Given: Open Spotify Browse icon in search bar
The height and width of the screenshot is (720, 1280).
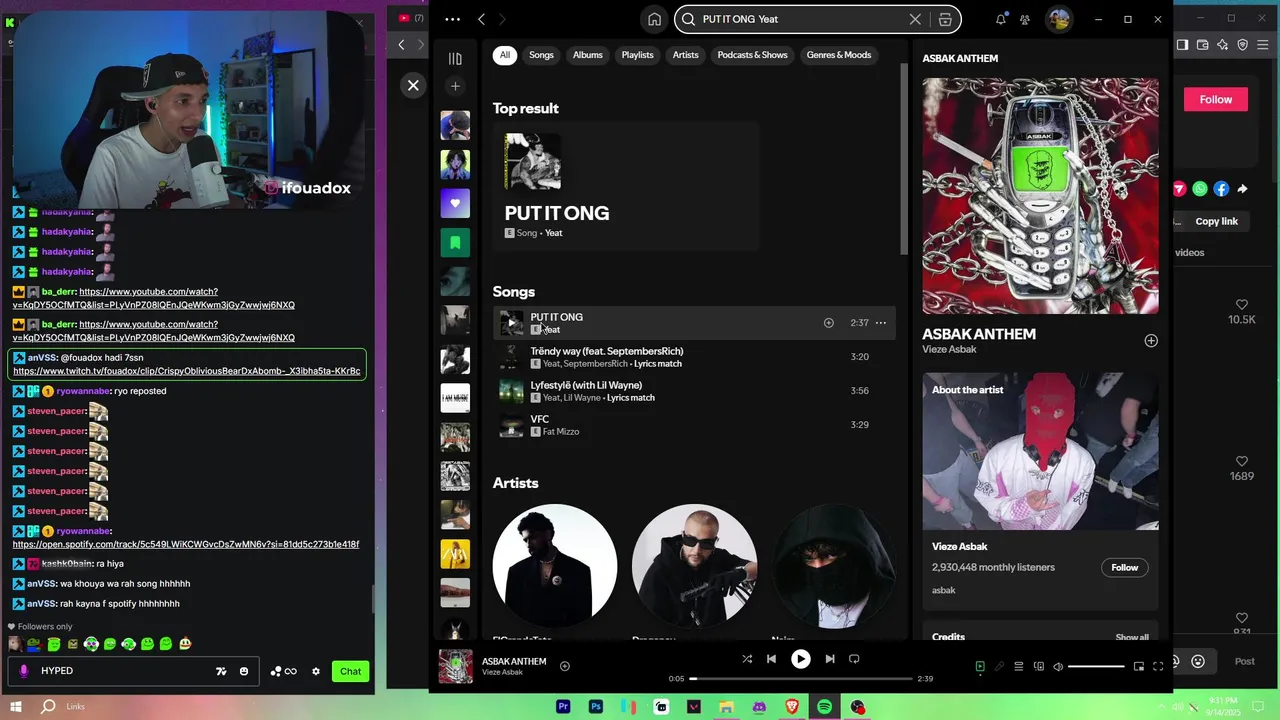Looking at the screenshot, I should click(x=945, y=19).
